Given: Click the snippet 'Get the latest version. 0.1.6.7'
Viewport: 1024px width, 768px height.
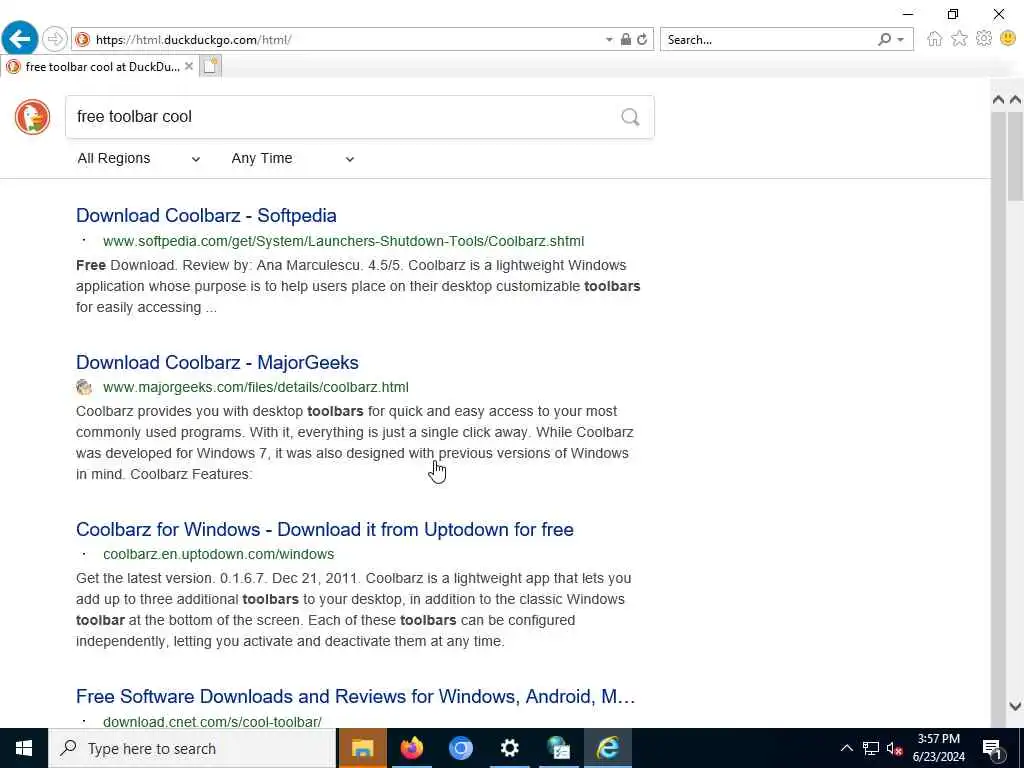Looking at the screenshot, I should pos(353,610).
